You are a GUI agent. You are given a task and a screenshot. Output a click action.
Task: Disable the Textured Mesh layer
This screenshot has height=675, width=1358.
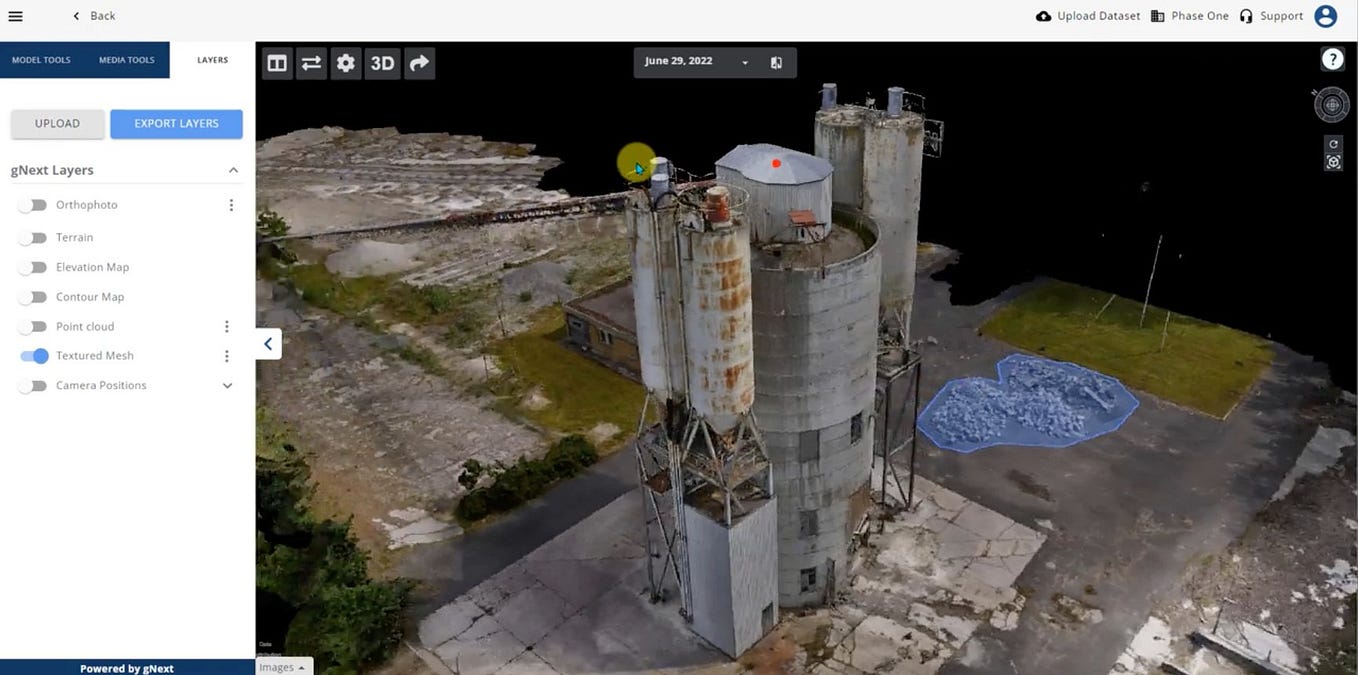[33, 355]
